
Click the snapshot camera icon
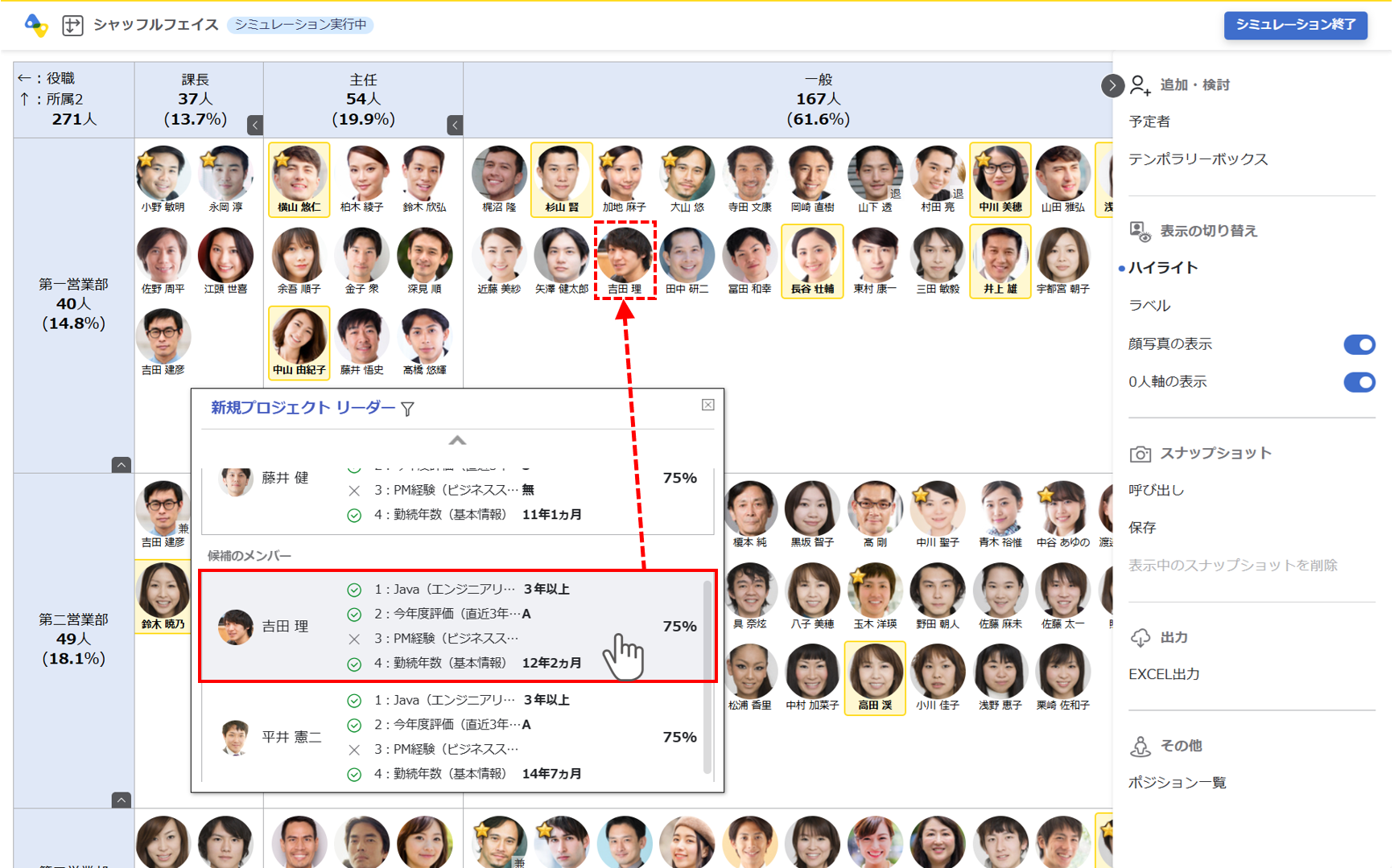[x=1140, y=454]
